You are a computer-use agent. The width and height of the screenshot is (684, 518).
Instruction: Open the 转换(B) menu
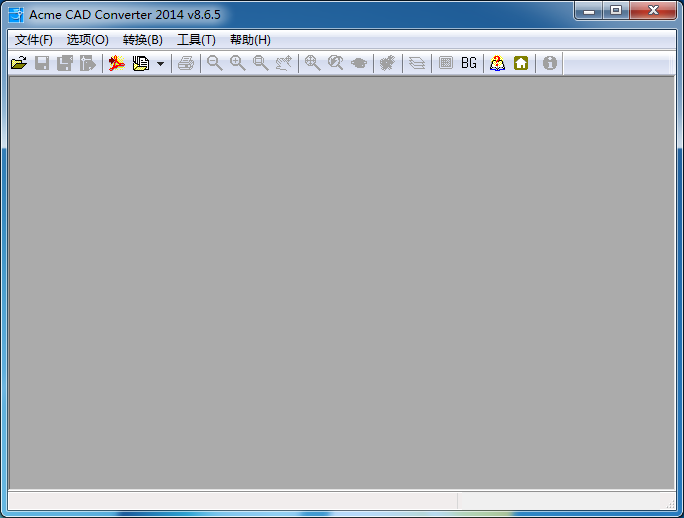tap(142, 40)
